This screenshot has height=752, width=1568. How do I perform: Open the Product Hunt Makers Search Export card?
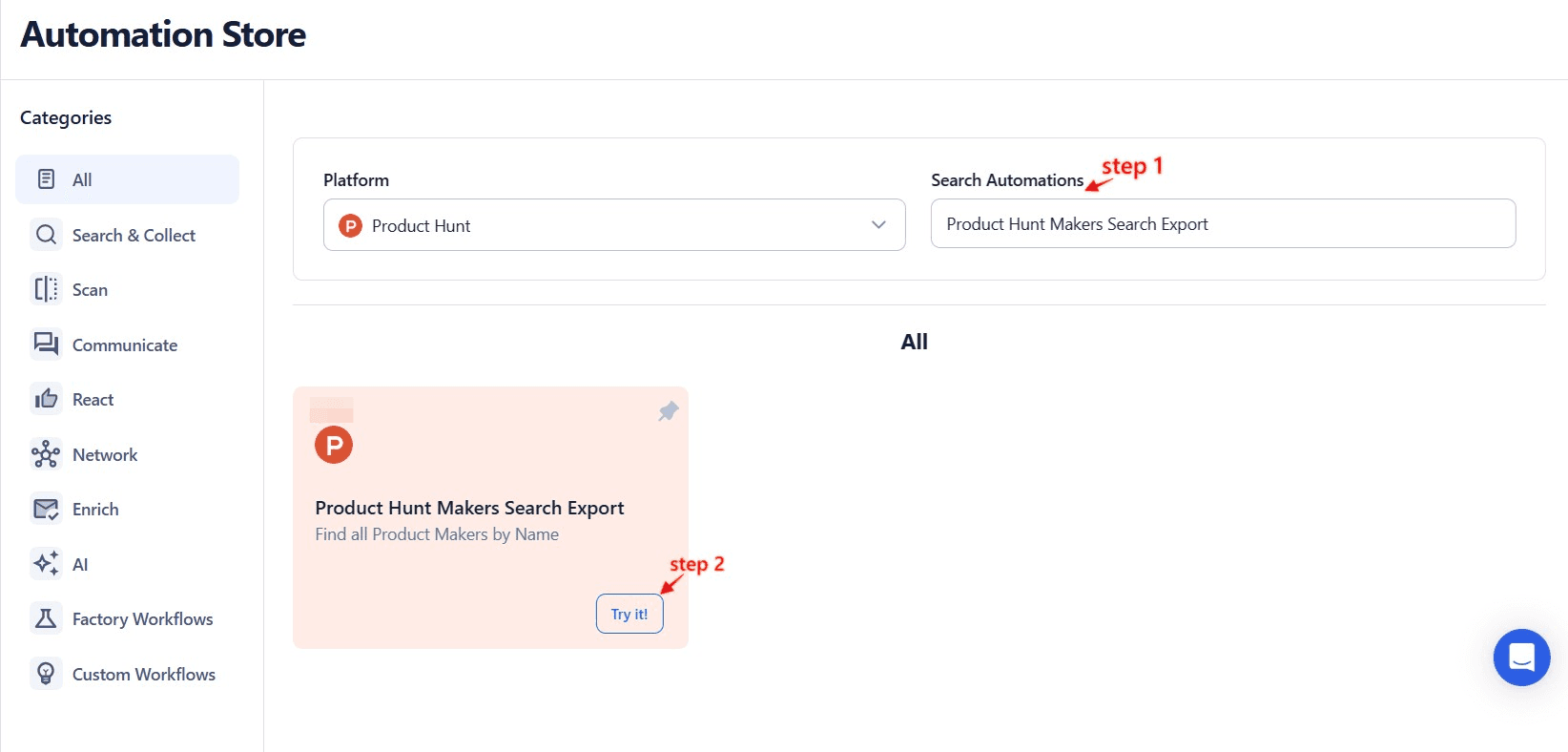[x=469, y=507]
